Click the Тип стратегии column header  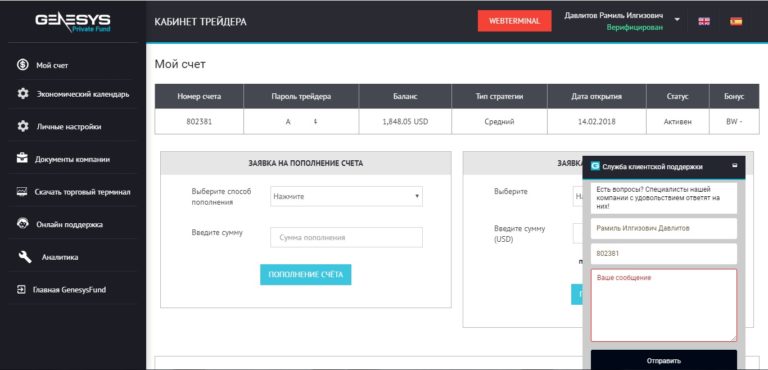pos(499,97)
